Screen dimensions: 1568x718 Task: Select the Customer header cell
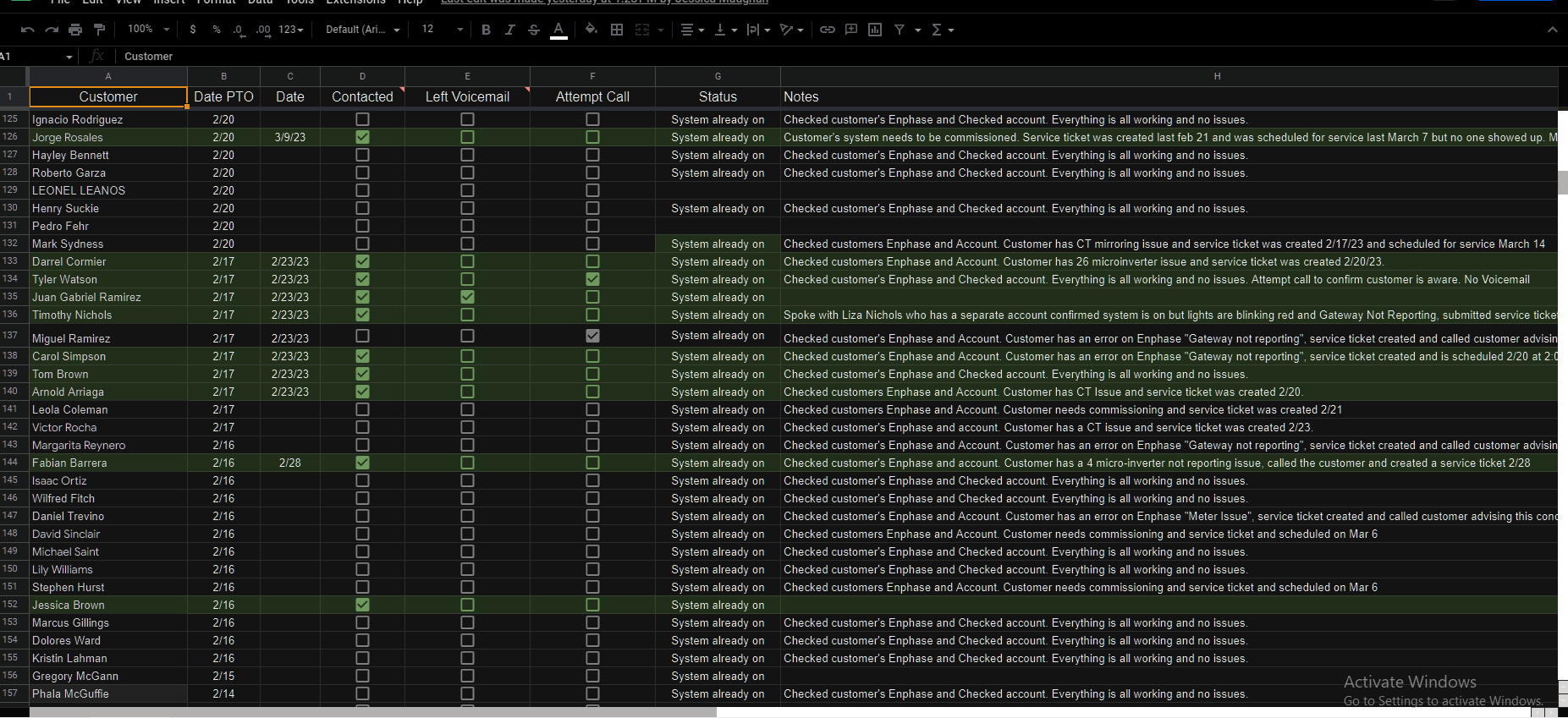108,96
